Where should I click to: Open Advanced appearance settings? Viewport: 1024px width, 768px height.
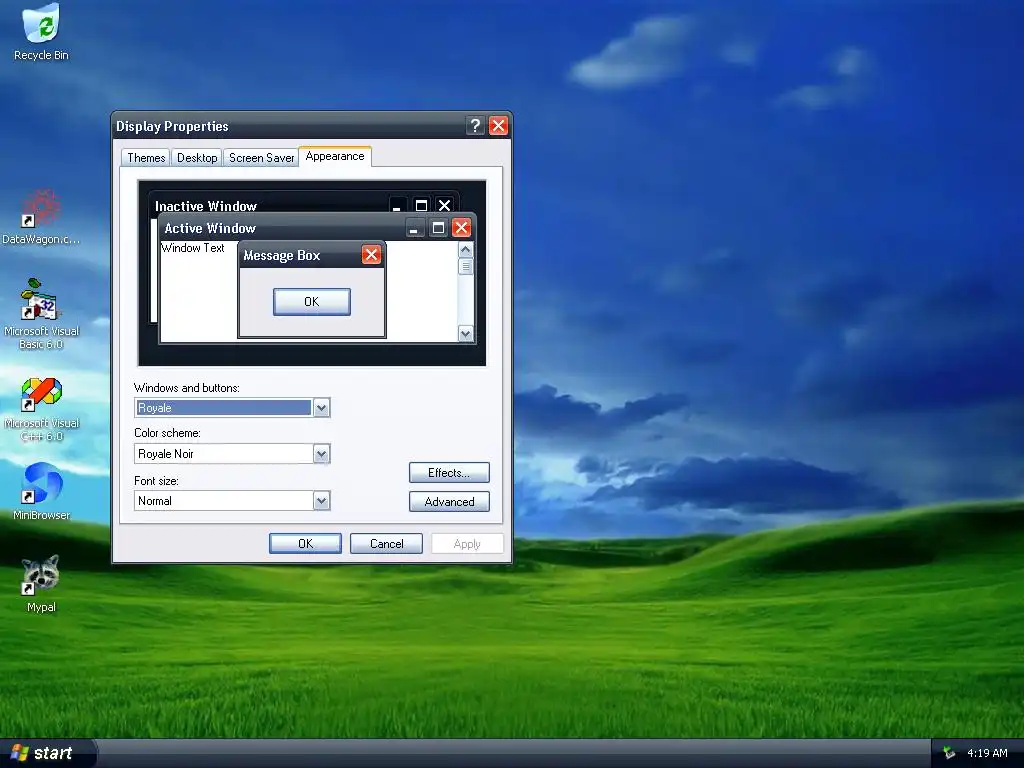[x=449, y=502]
